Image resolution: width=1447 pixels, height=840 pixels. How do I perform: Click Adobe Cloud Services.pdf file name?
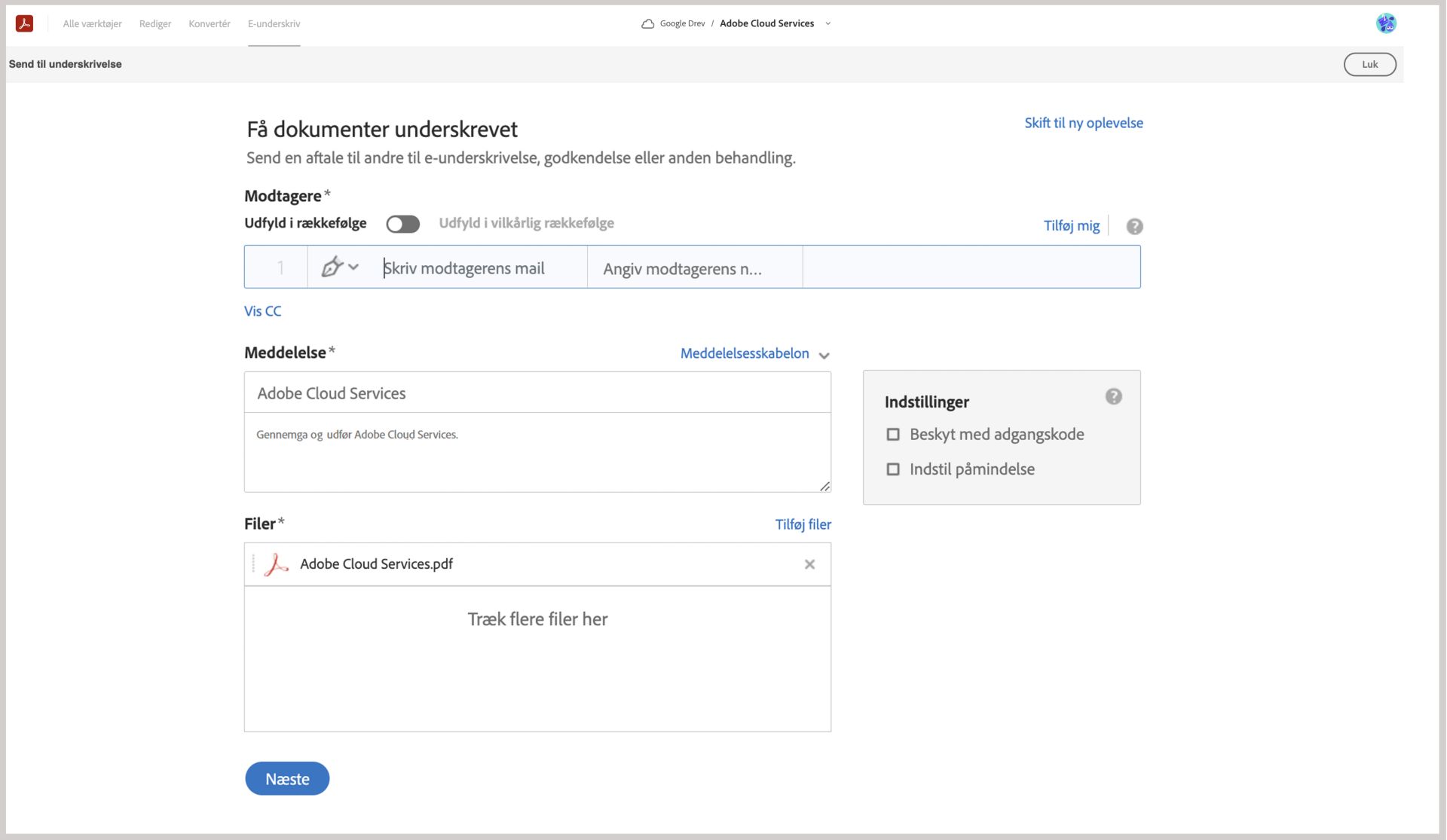click(376, 564)
